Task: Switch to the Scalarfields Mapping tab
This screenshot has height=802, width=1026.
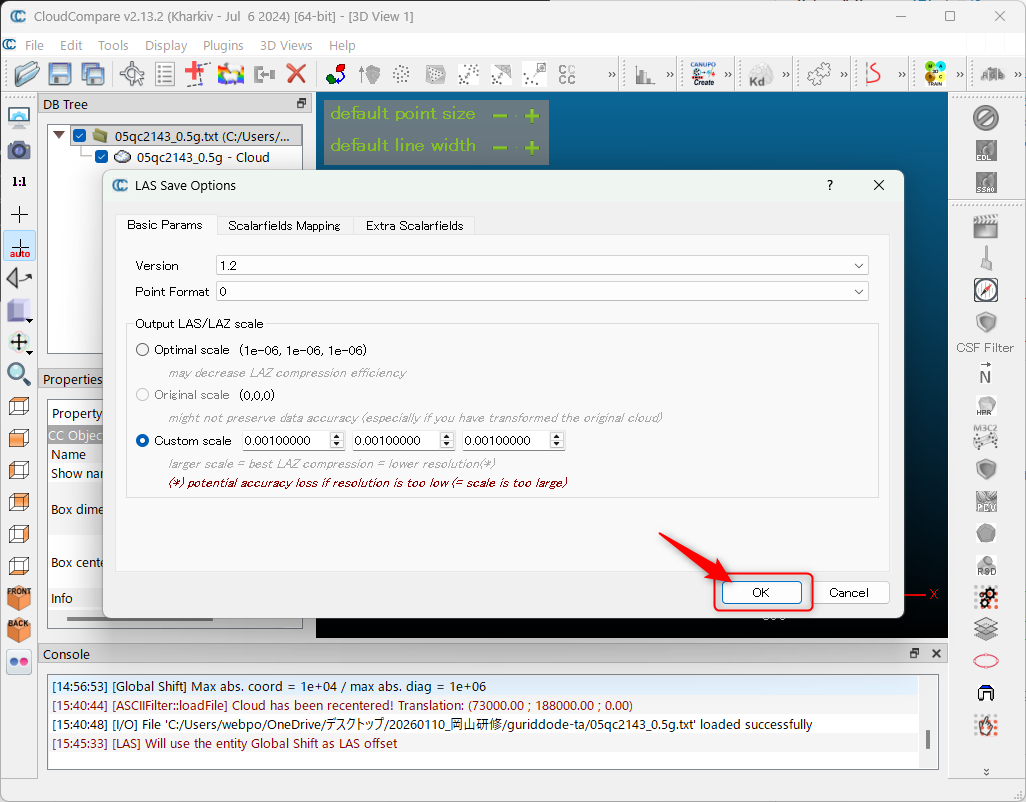Action: [284, 225]
